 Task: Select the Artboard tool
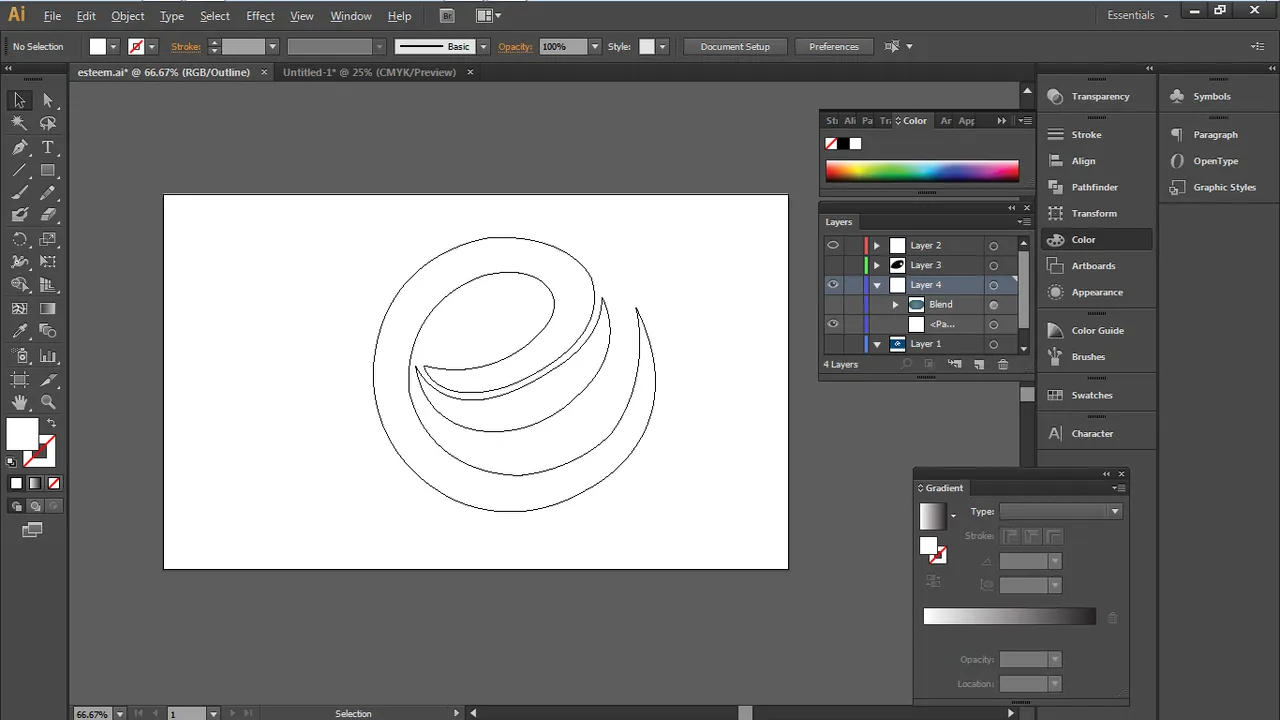tap(19, 379)
